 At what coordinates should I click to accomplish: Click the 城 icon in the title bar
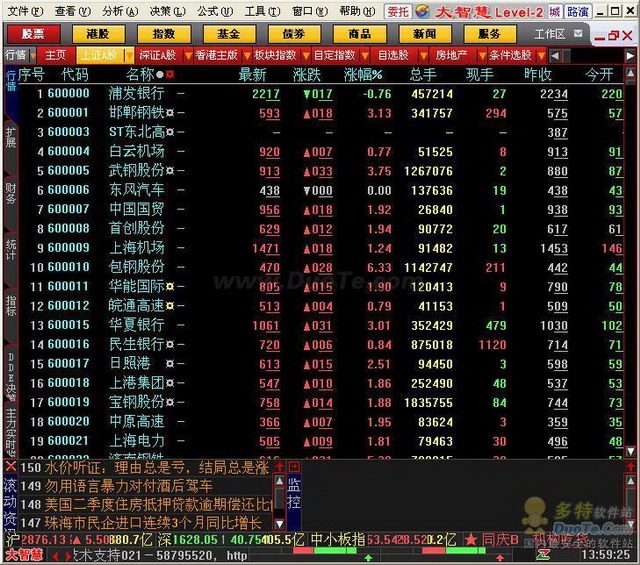554,11
